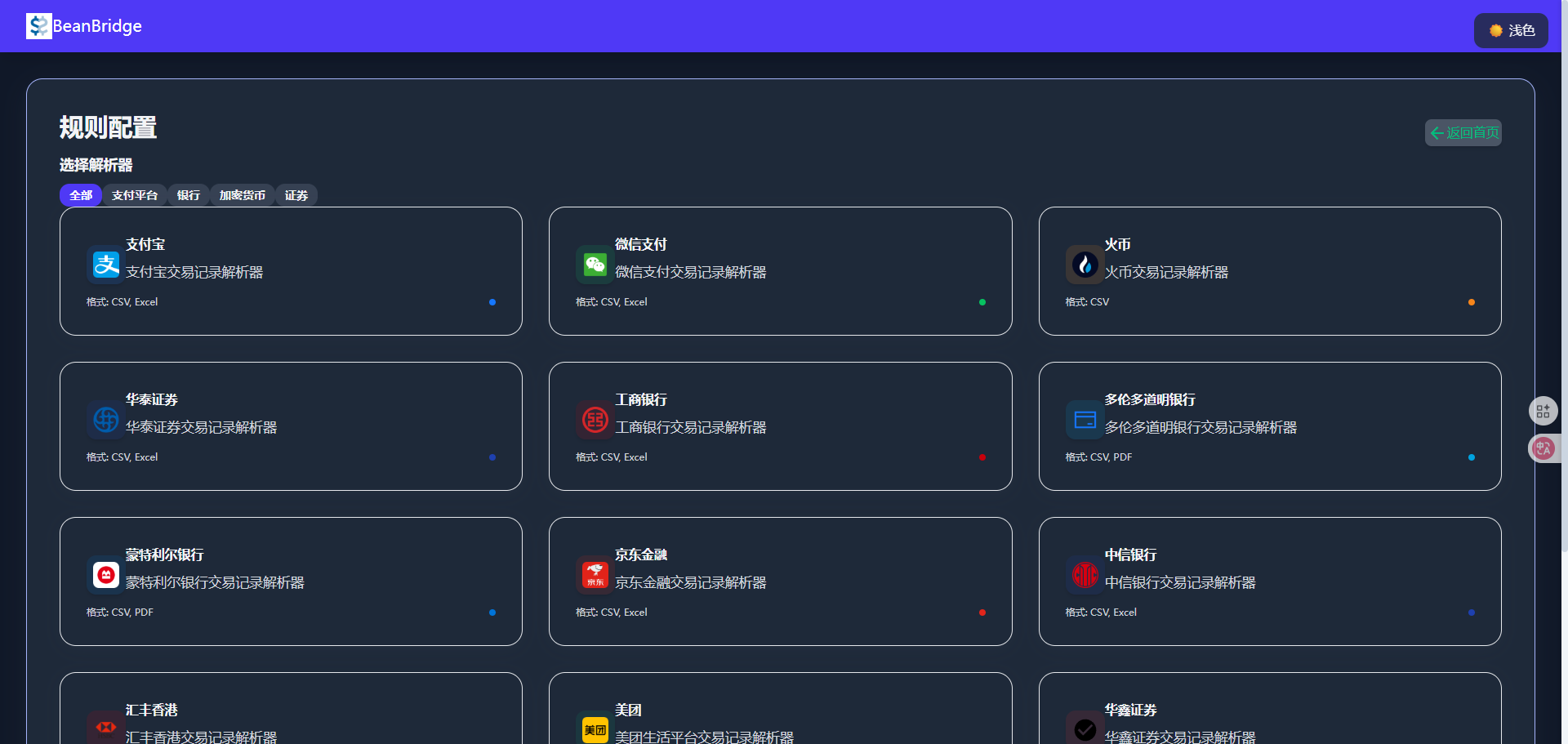Screen dimensions: 1568x744
Task: Click the 规则配置 page heading
Action: (x=108, y=127)
